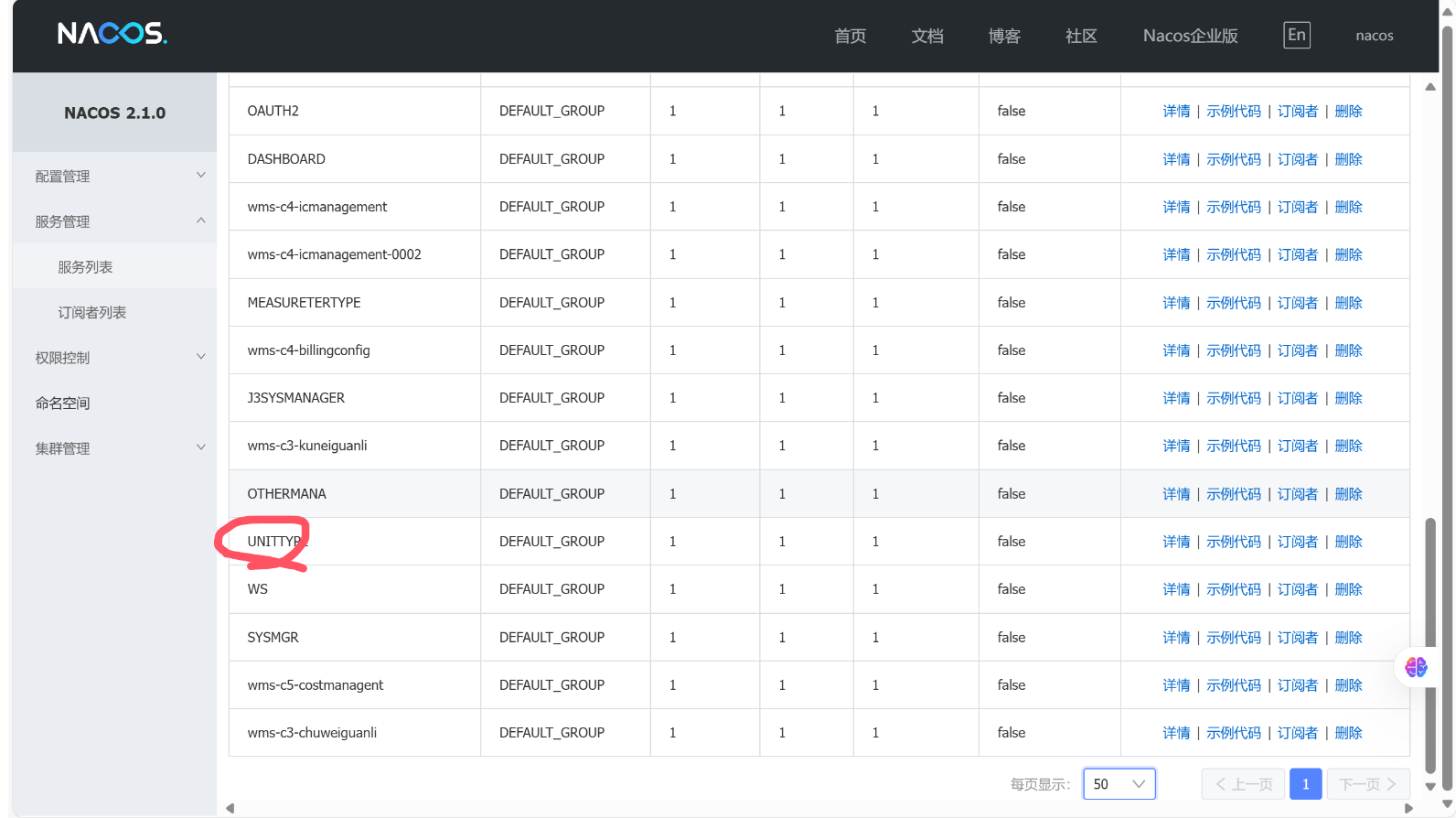
Task: Open the page size dropdown showing 50
Action: click(x=1119, y=784)
